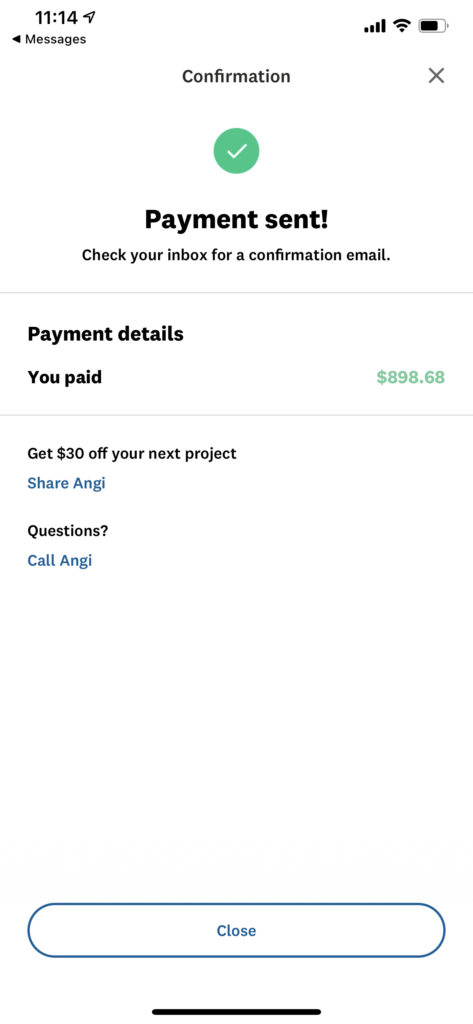Screen dimensions: 473x1024
Task: Tap the location arrow beside the time
Action: point(89,17)
